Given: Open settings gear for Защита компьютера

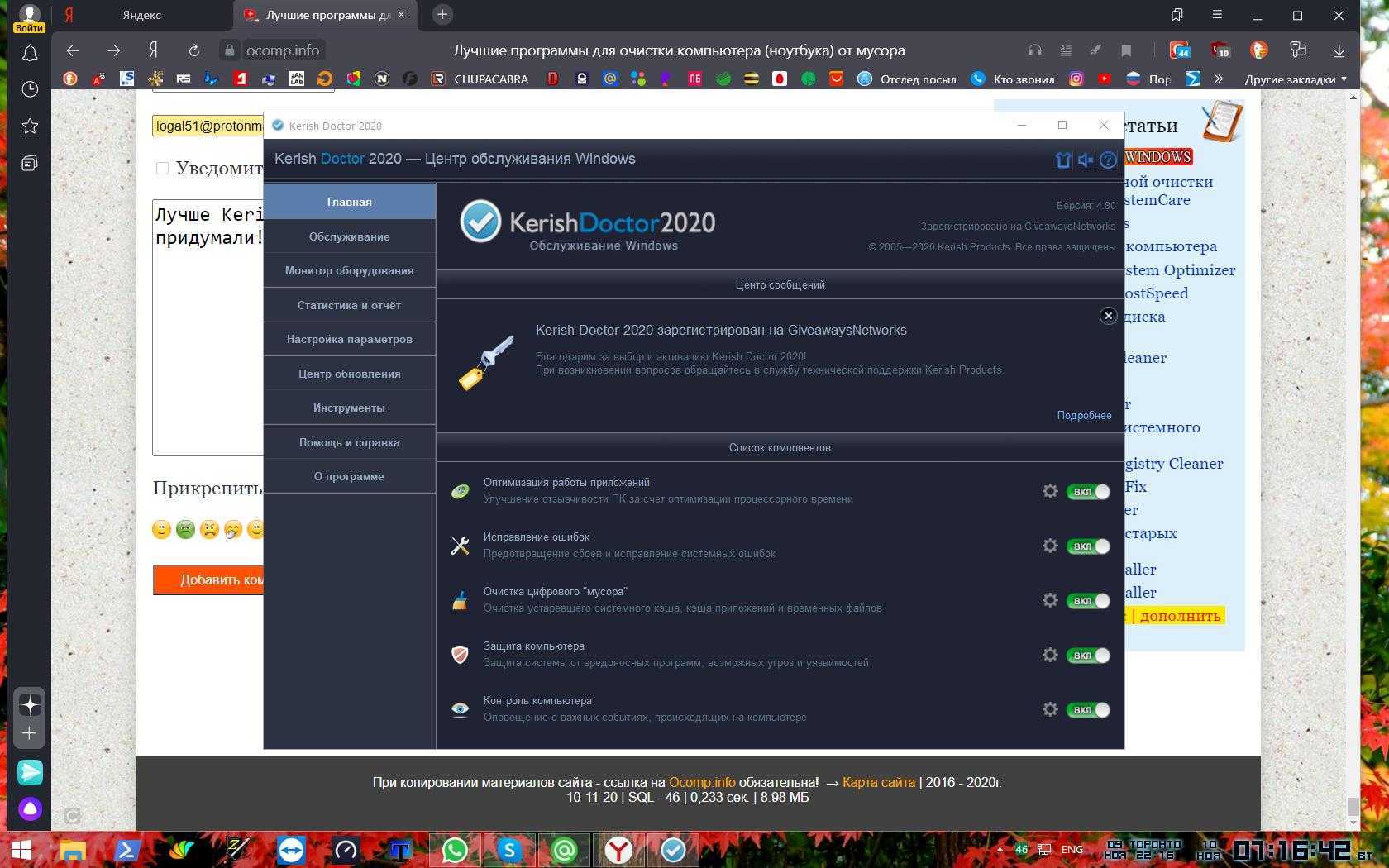Looking at the screenshot, I should pos(1050,655).
